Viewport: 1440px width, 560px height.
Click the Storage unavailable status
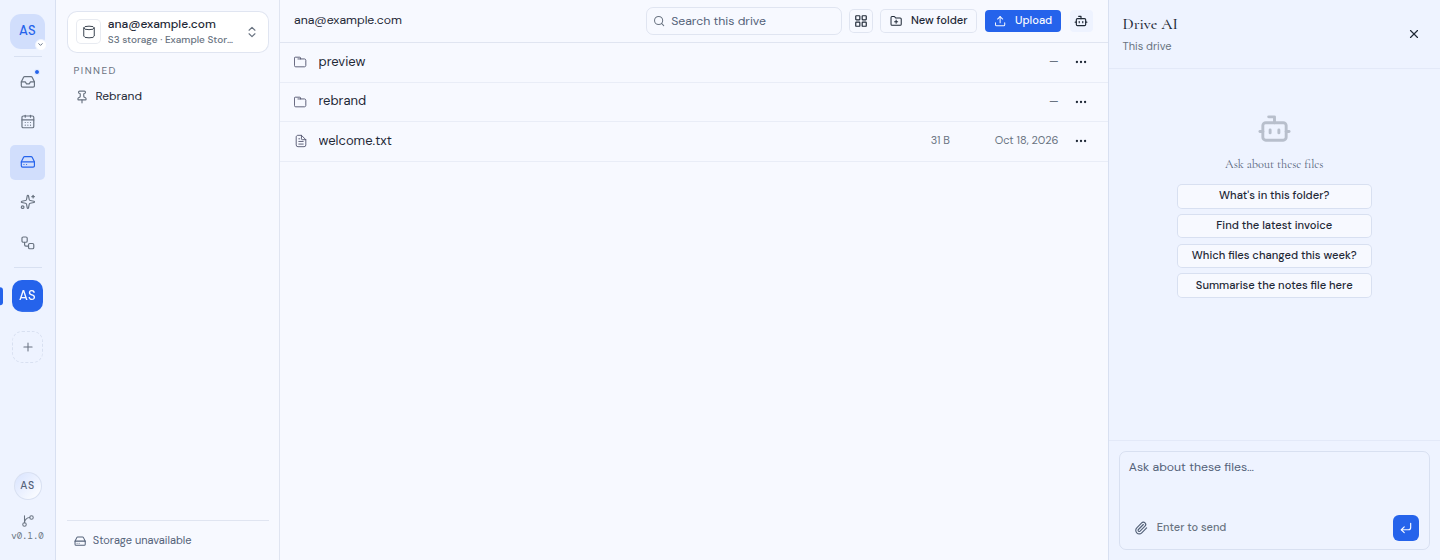pyautogui.click(x=133, y=540)
